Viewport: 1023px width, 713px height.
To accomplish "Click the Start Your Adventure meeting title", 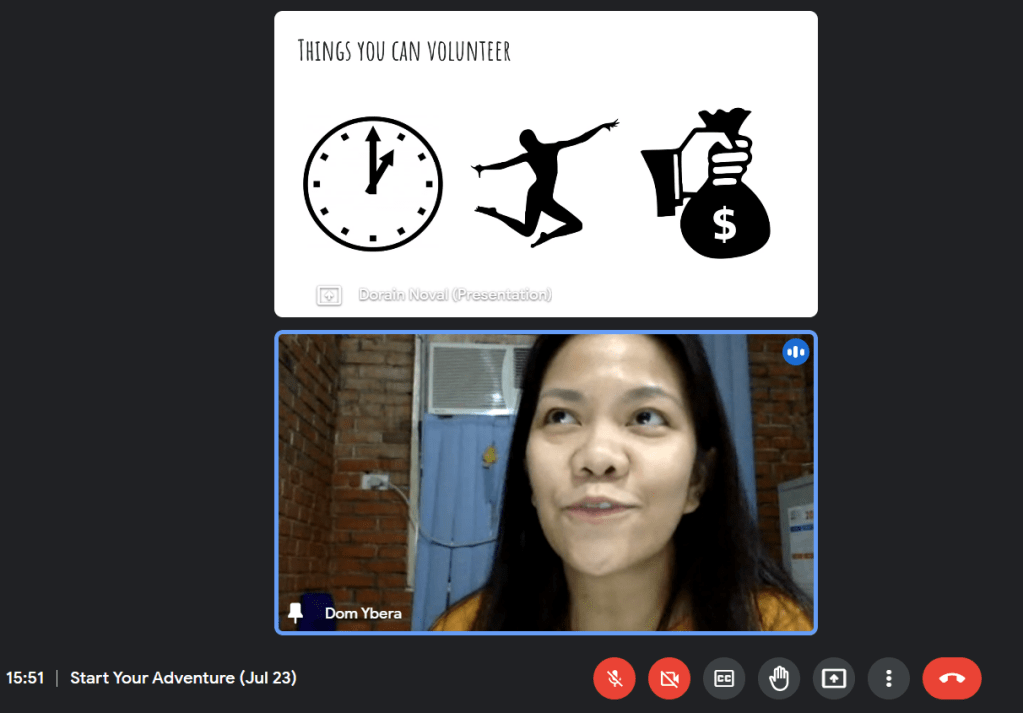I will point(183,678).
